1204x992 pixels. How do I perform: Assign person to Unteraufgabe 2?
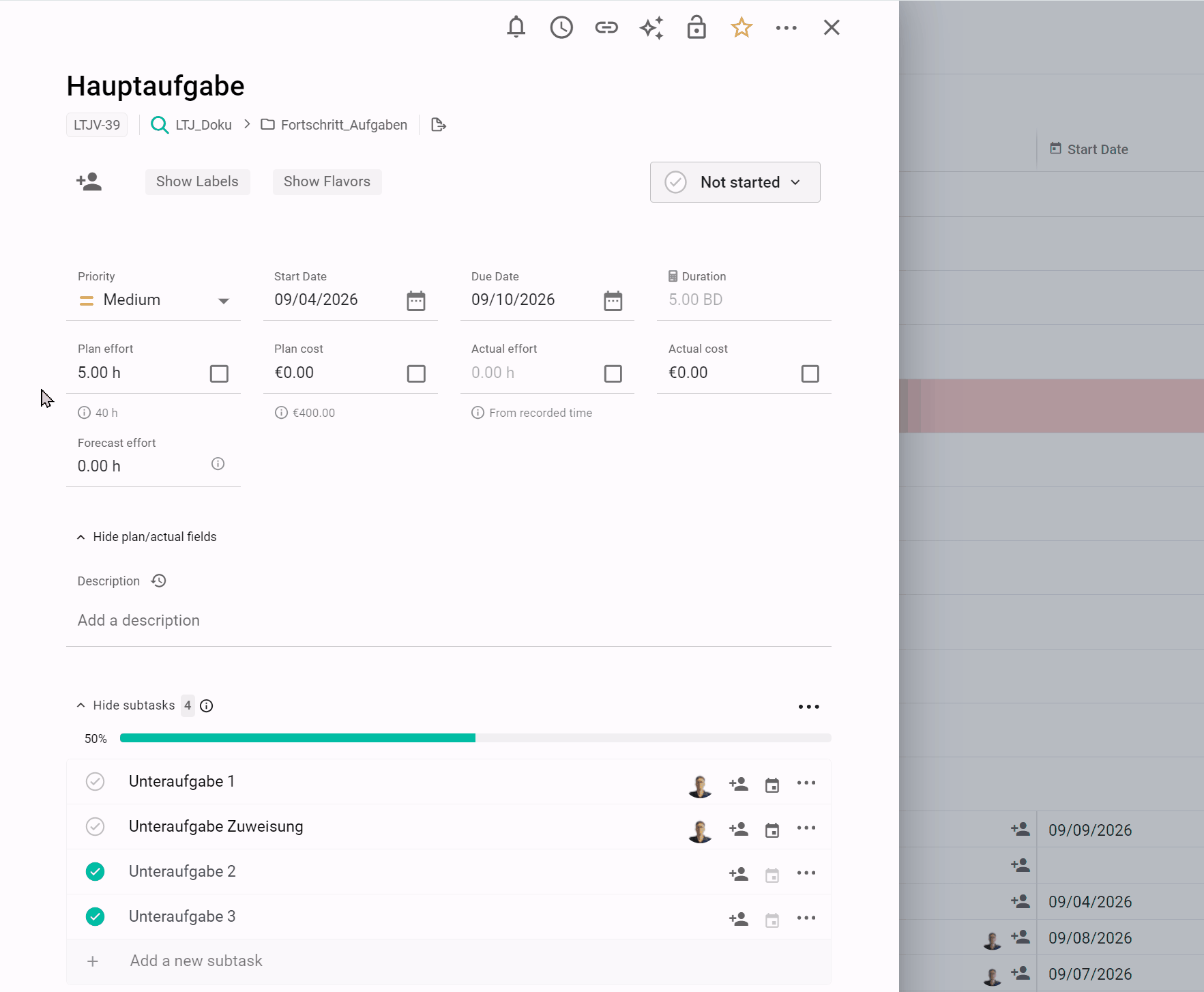[739, 874]
